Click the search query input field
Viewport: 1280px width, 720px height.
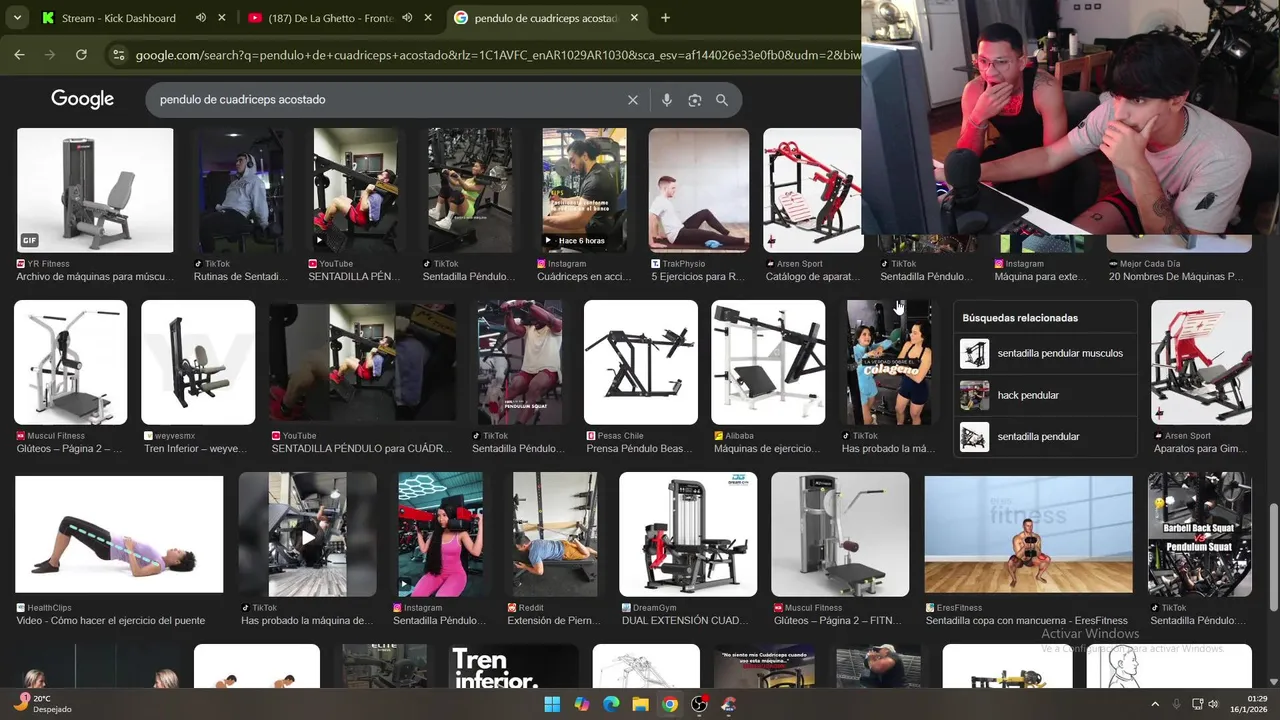coord(390,100)
